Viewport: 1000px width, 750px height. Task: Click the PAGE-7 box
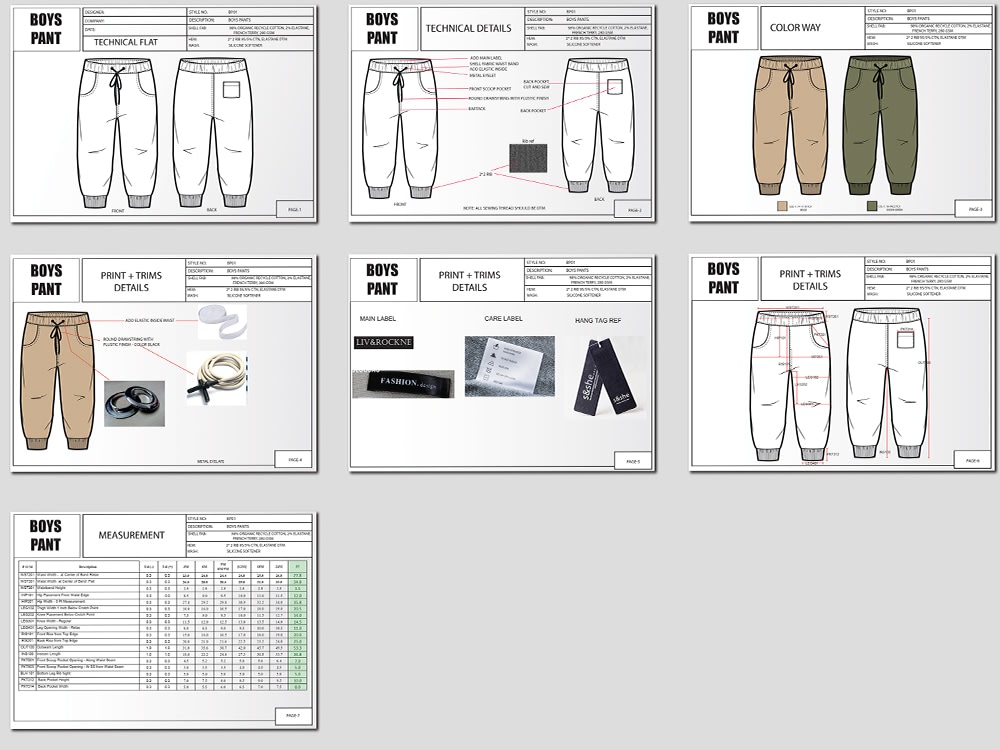tap(294, 716)
